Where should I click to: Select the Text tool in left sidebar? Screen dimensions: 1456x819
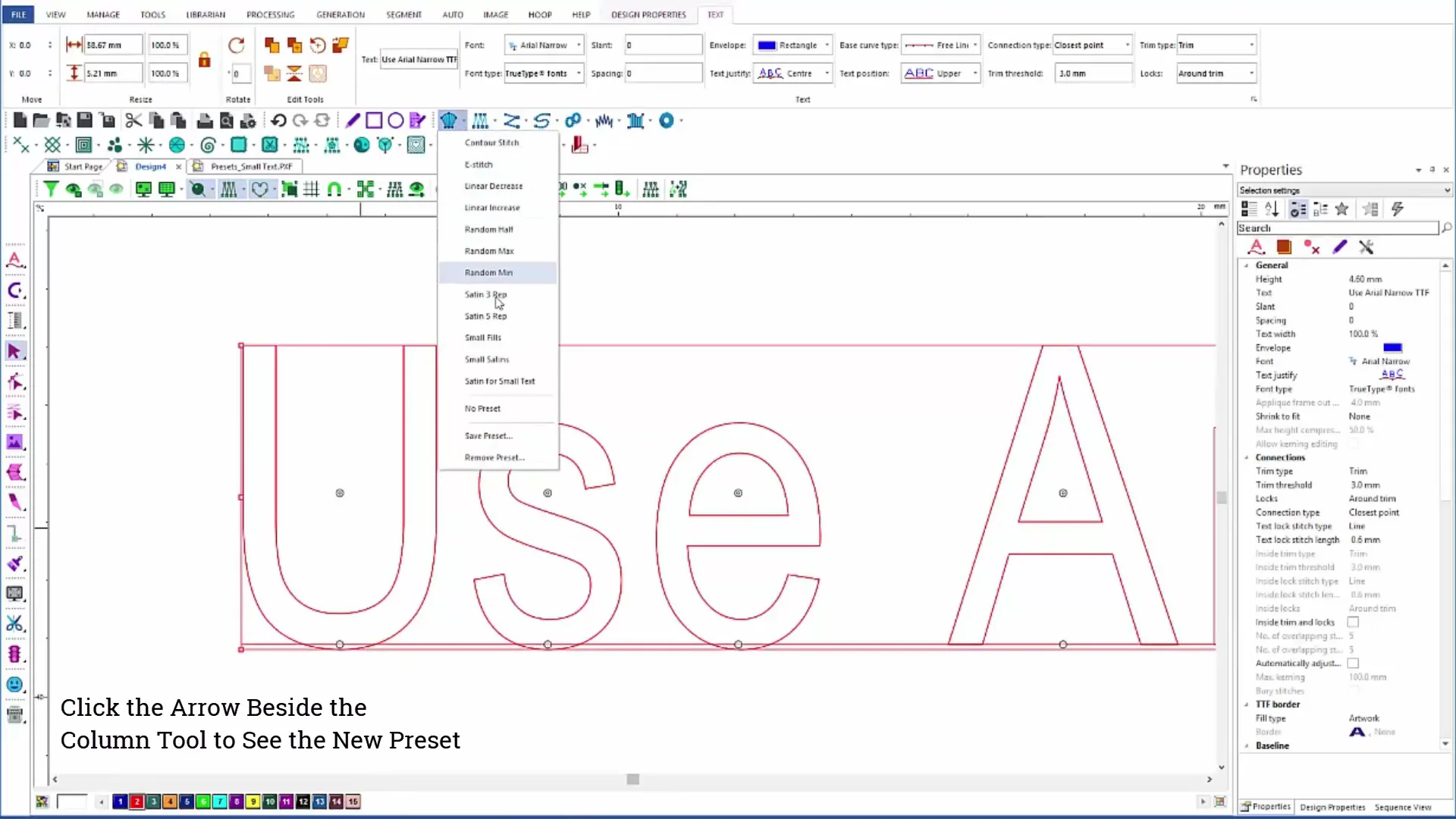click(14, 260)
